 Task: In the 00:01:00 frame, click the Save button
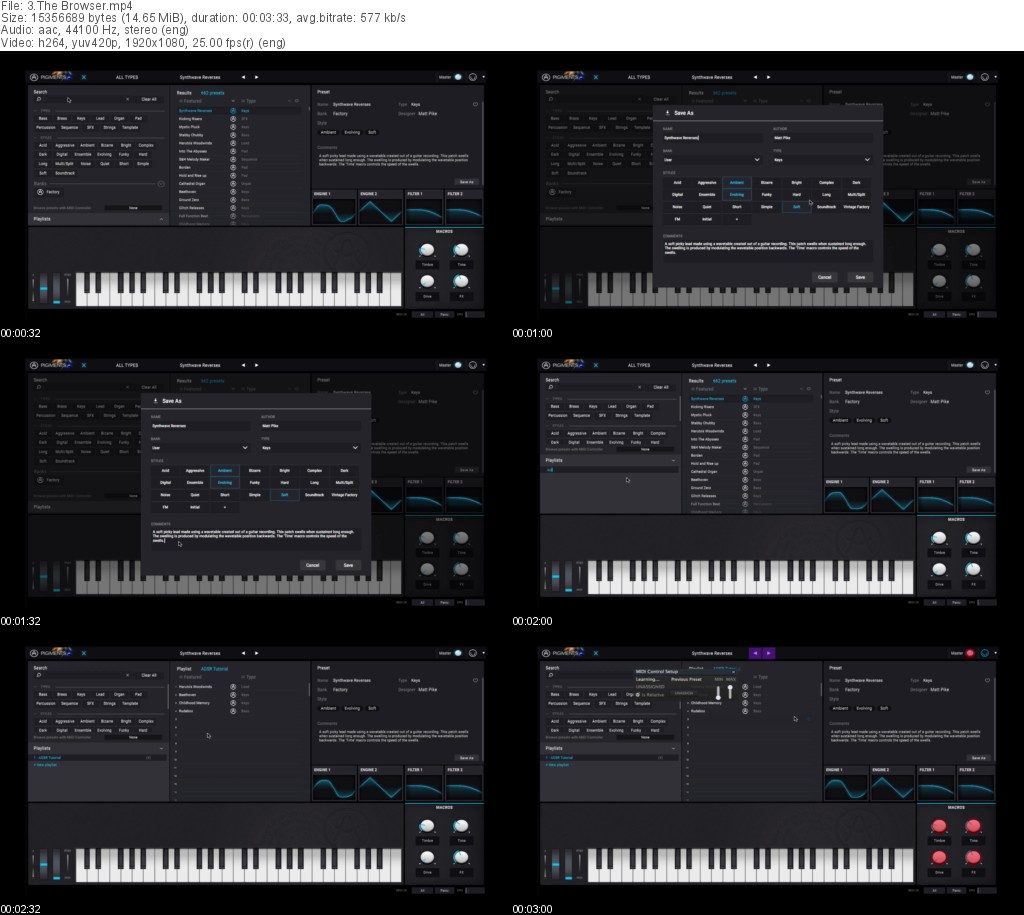860,278
